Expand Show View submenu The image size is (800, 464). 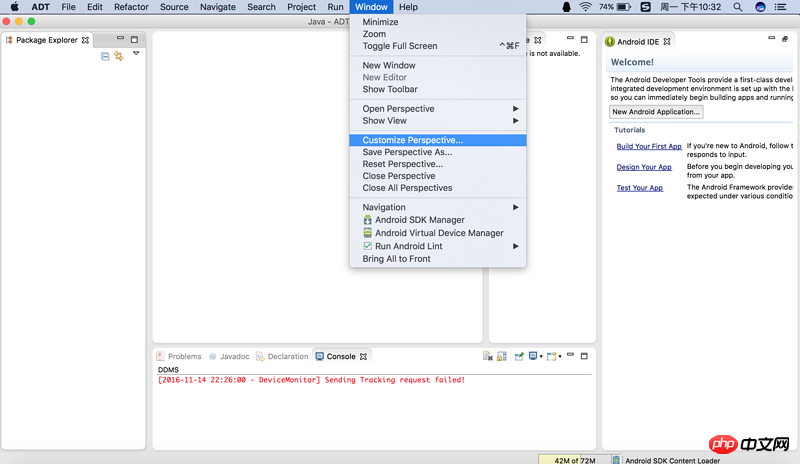point(438,120)
